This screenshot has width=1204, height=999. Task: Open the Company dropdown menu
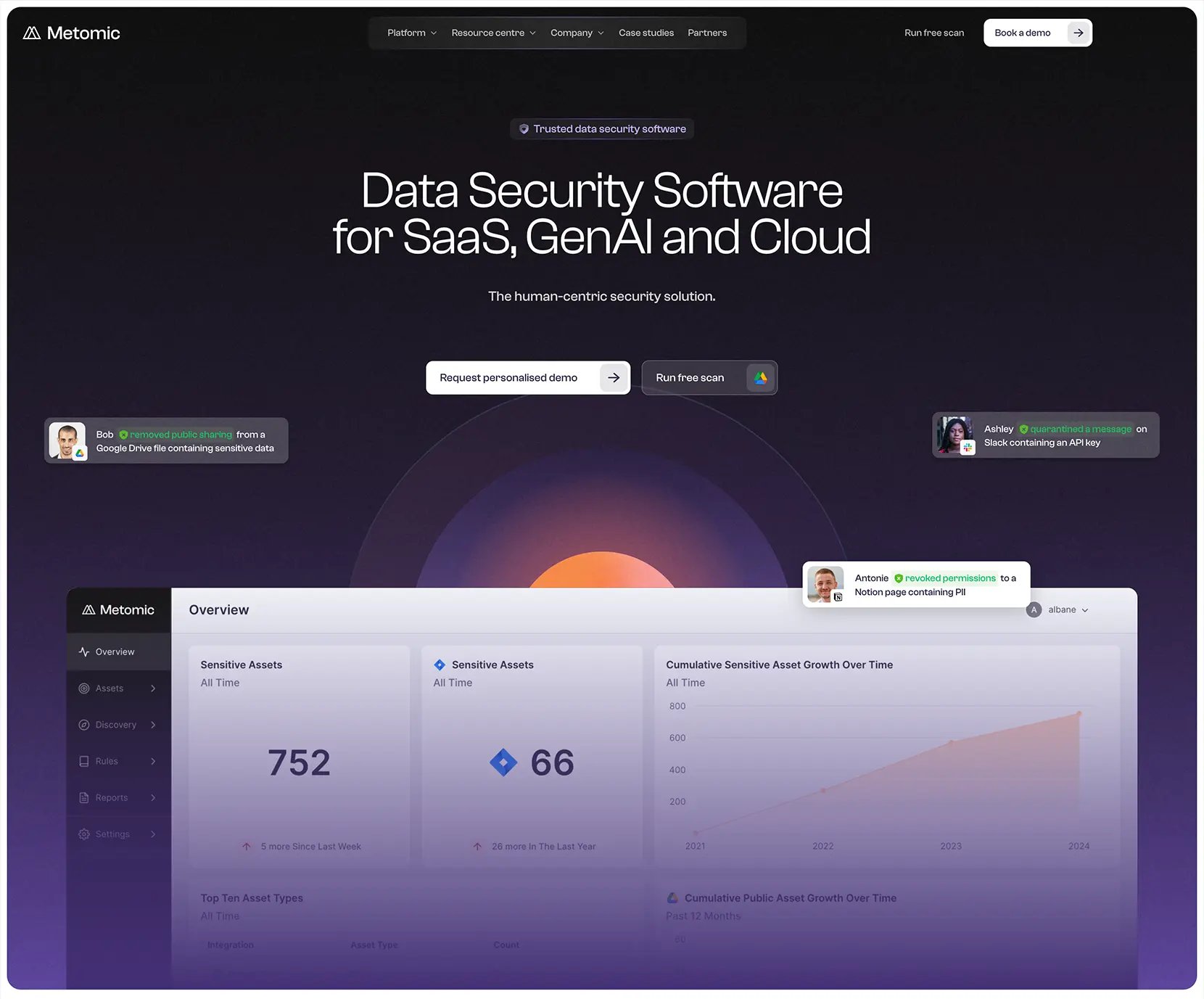pos(577,33)
